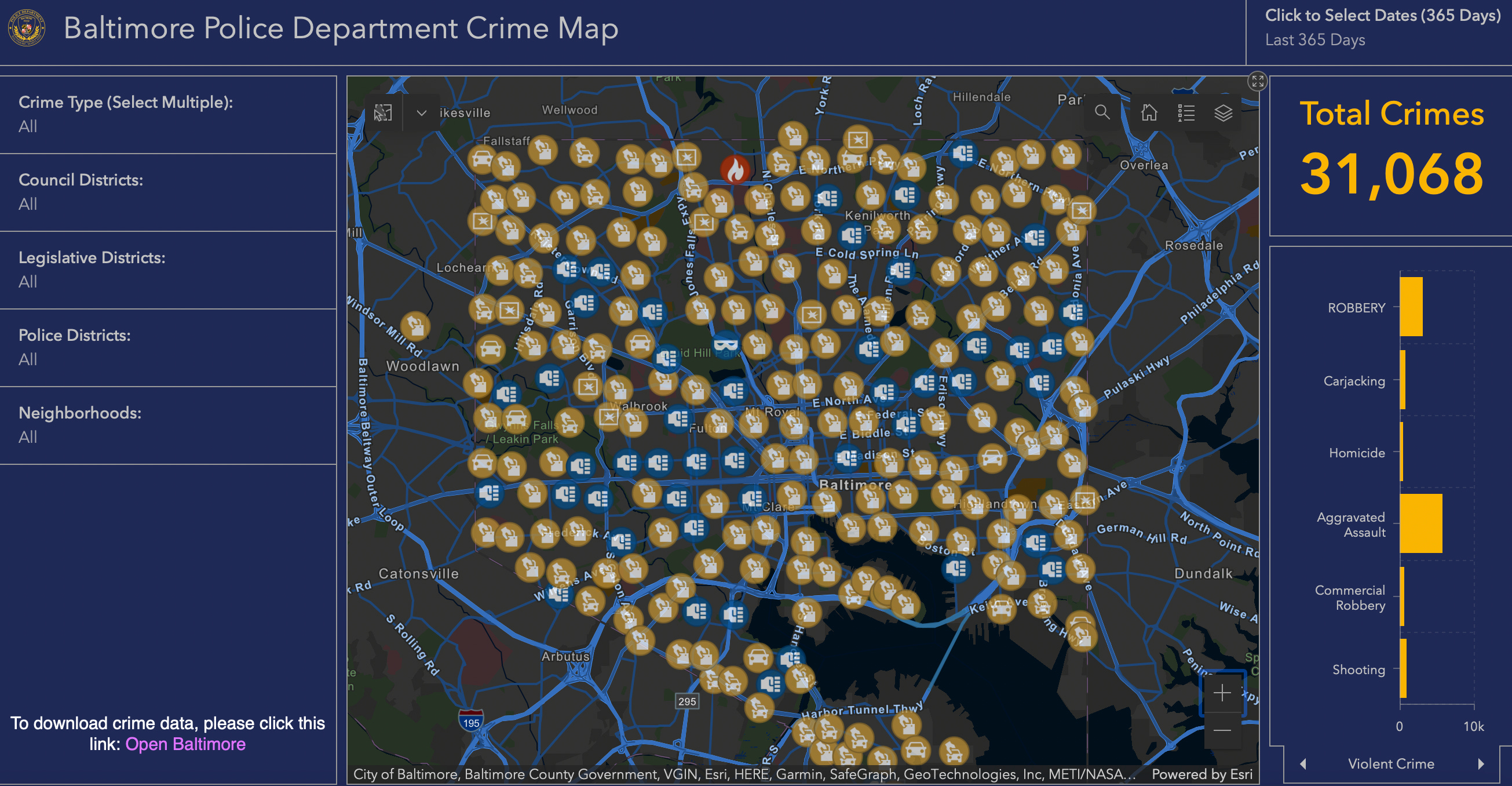Click the I-195 highway shield
Viewport: 1512px width, 786px height.
[472, 720]
